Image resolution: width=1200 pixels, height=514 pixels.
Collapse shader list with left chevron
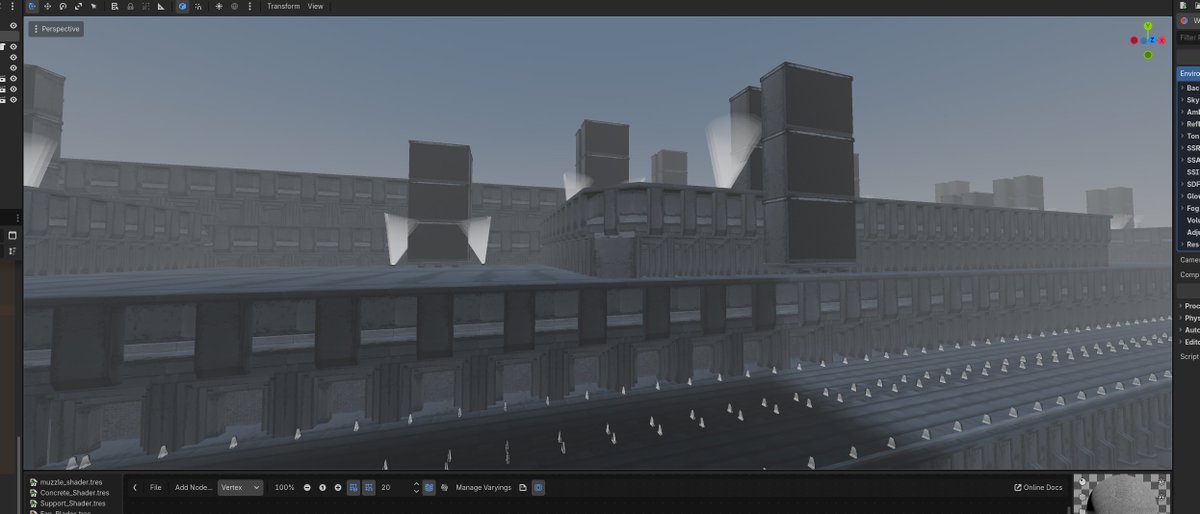[x=135, y=487]
